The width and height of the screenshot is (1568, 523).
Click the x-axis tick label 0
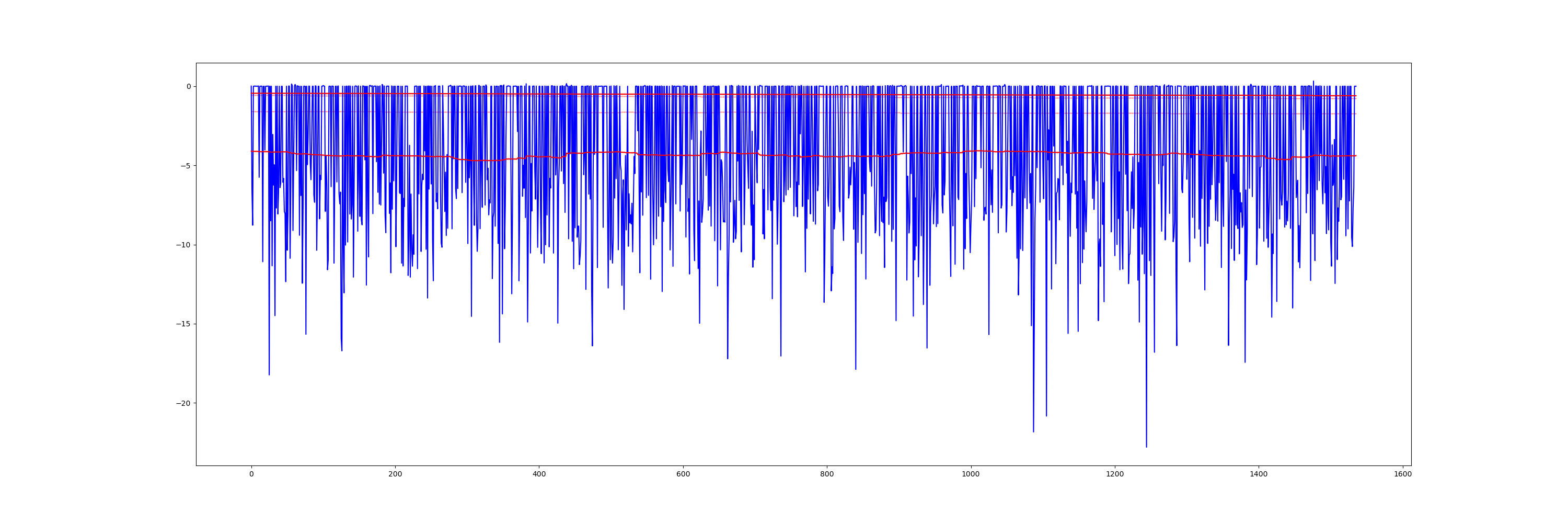tap(251, 474)
